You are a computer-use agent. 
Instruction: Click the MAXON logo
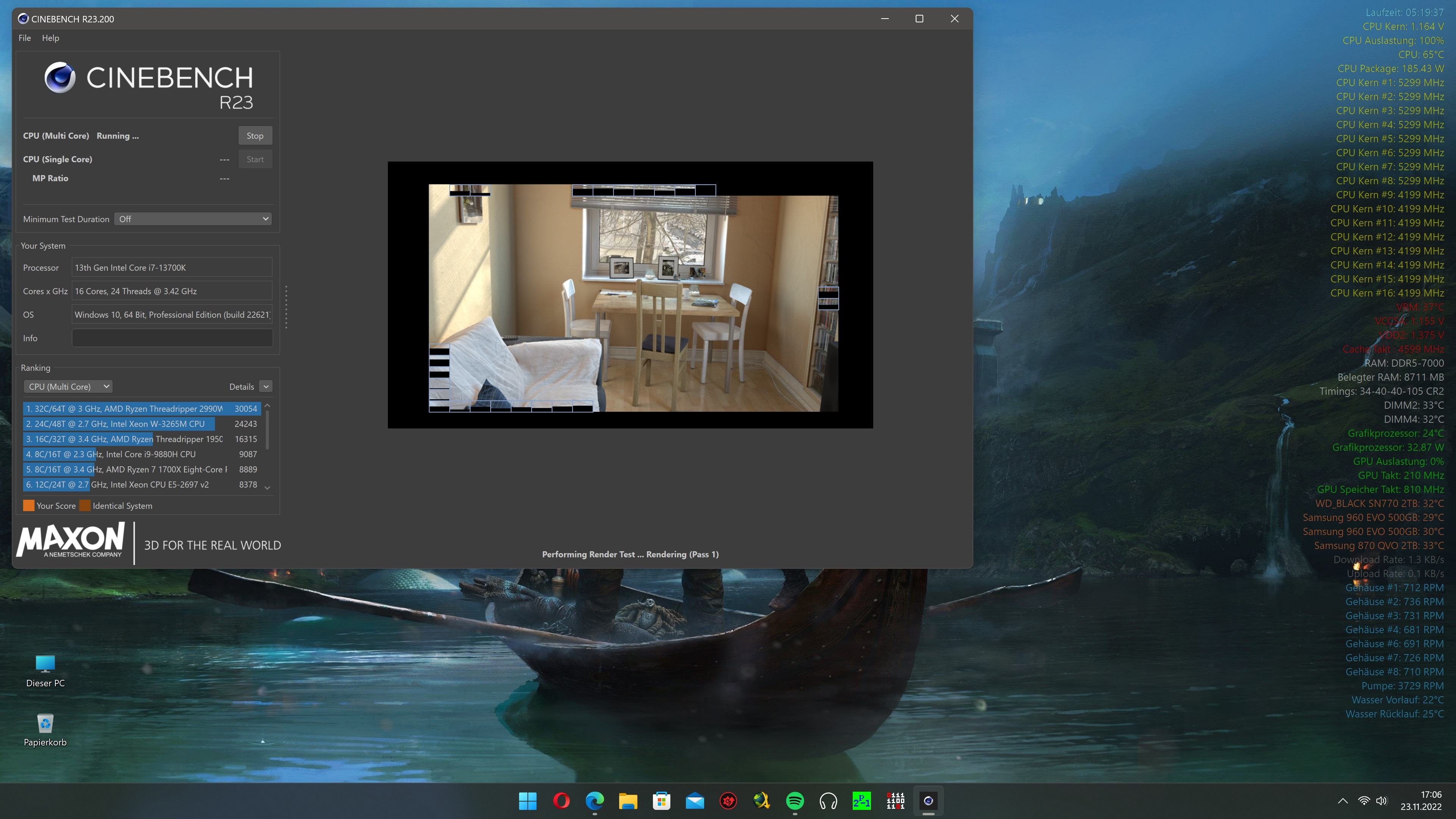click(71, 540)
